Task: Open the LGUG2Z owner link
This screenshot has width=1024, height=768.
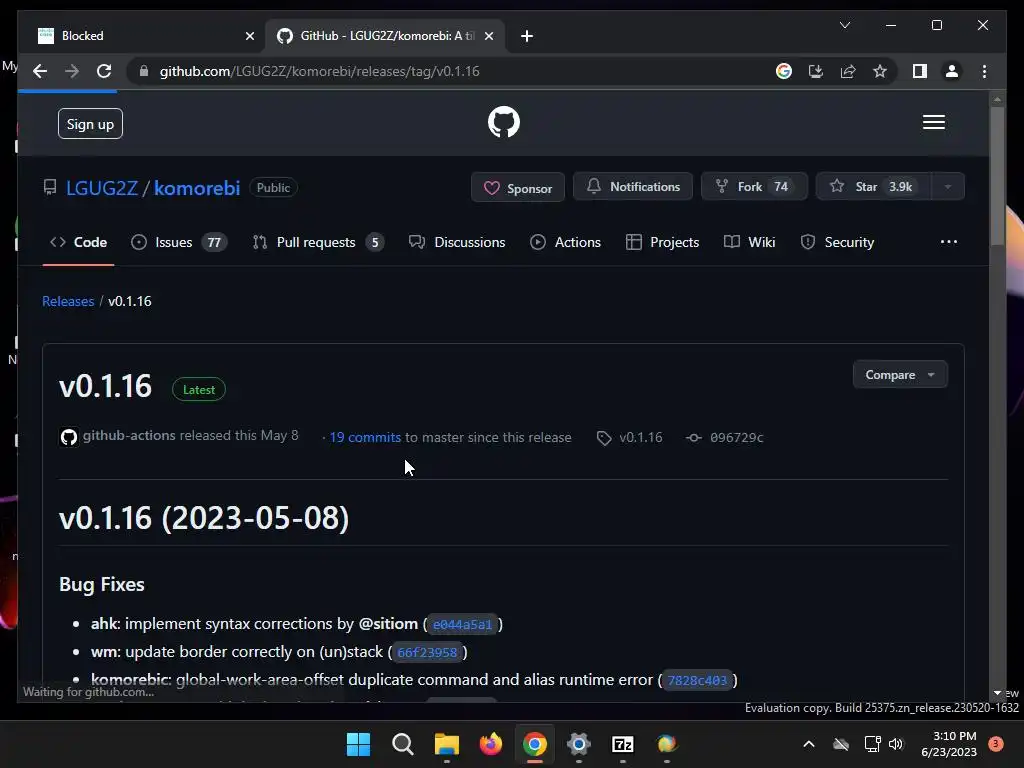Action: [102, 188]
